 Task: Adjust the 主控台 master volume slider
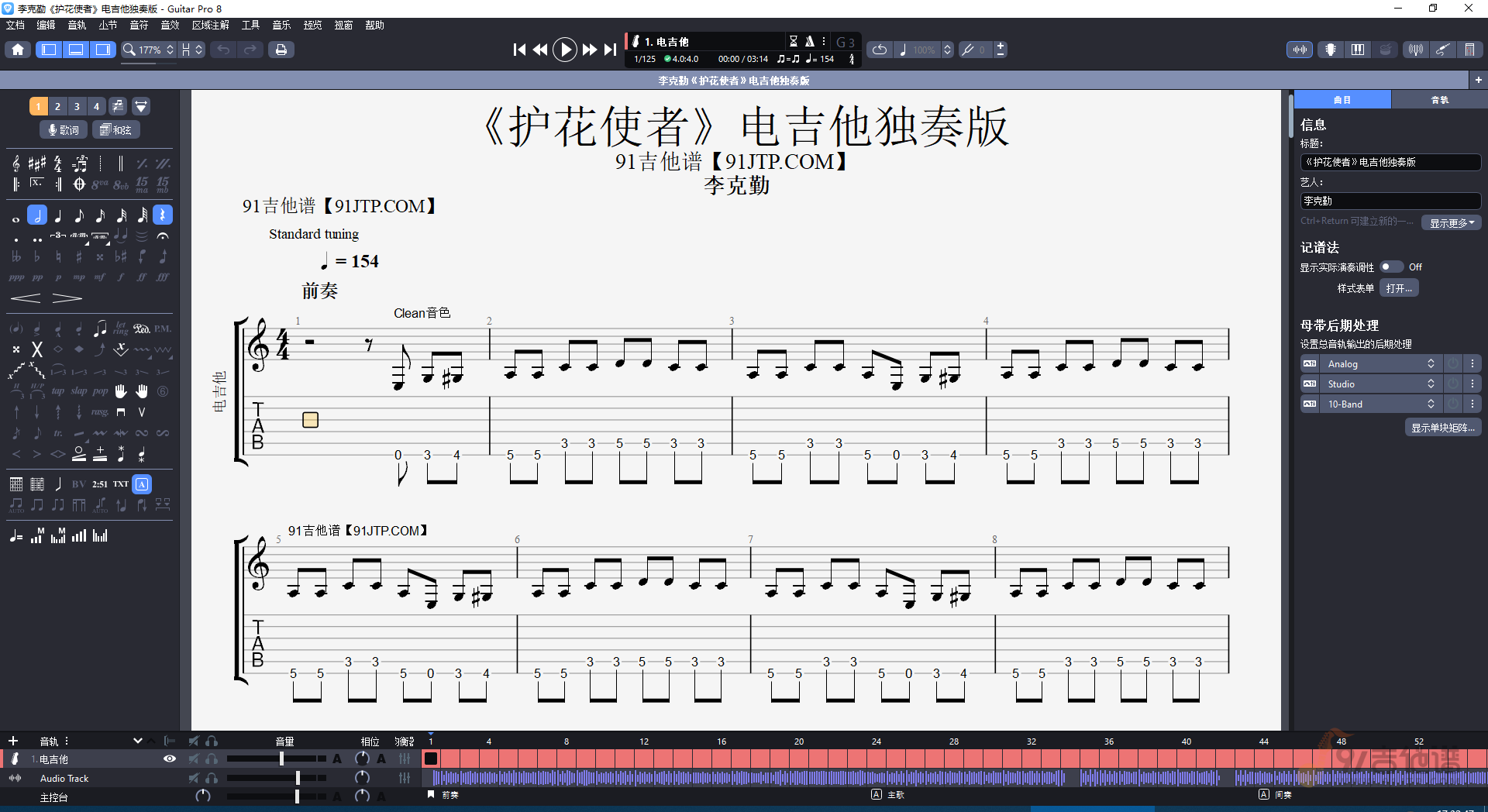(277, 797)
